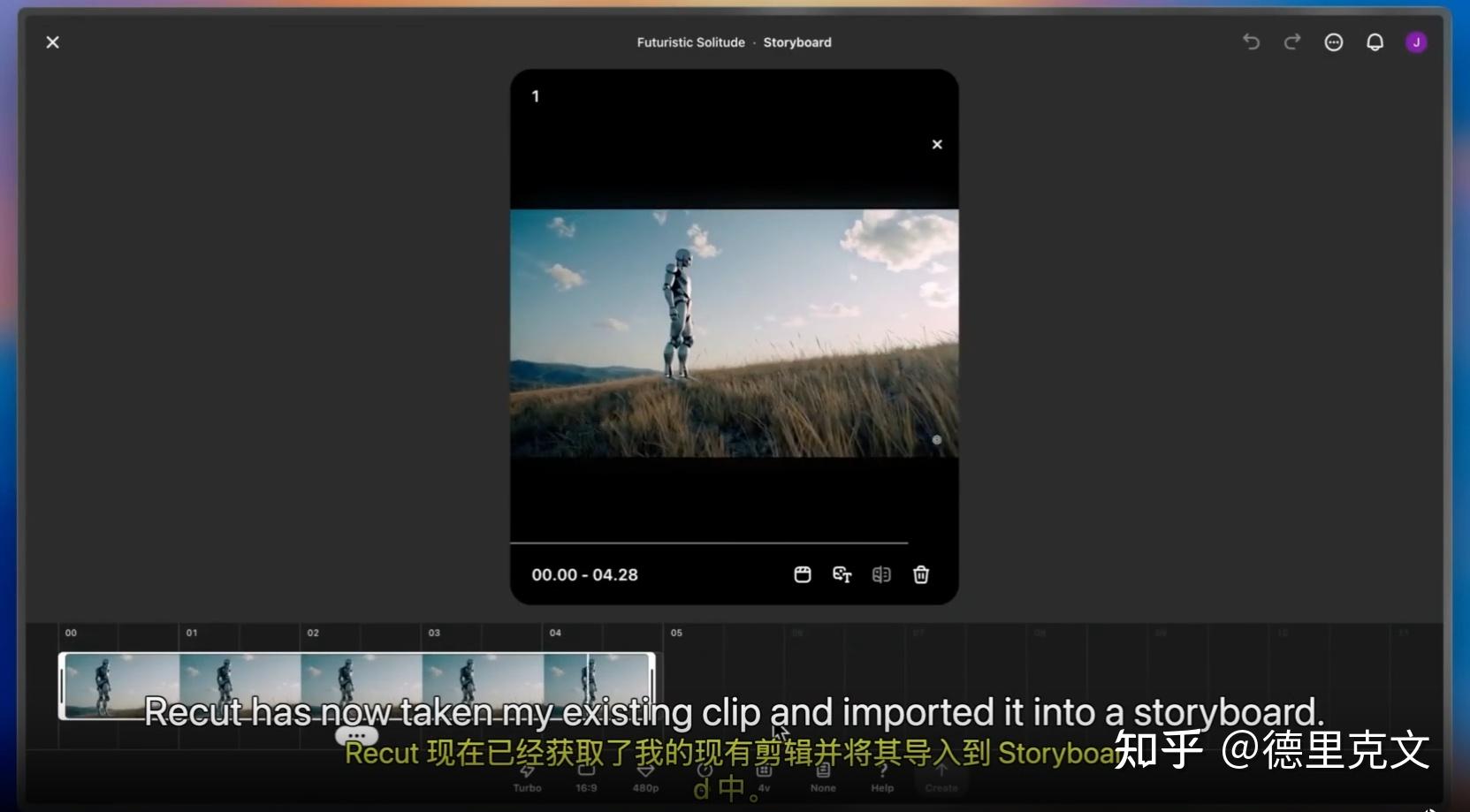Click the storyboard card number 1 label

pyautogui.click(x=536, y=96)
